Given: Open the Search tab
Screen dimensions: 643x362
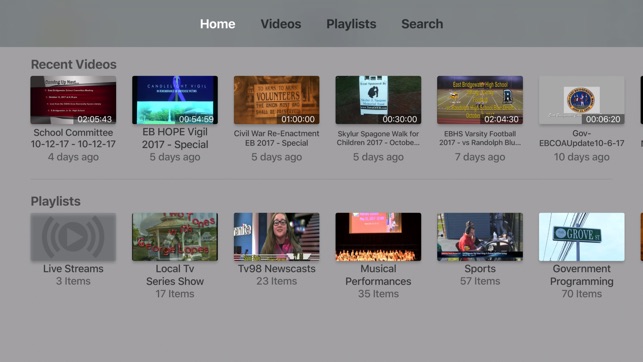Looking at the screenshot, I should [422, 24].
